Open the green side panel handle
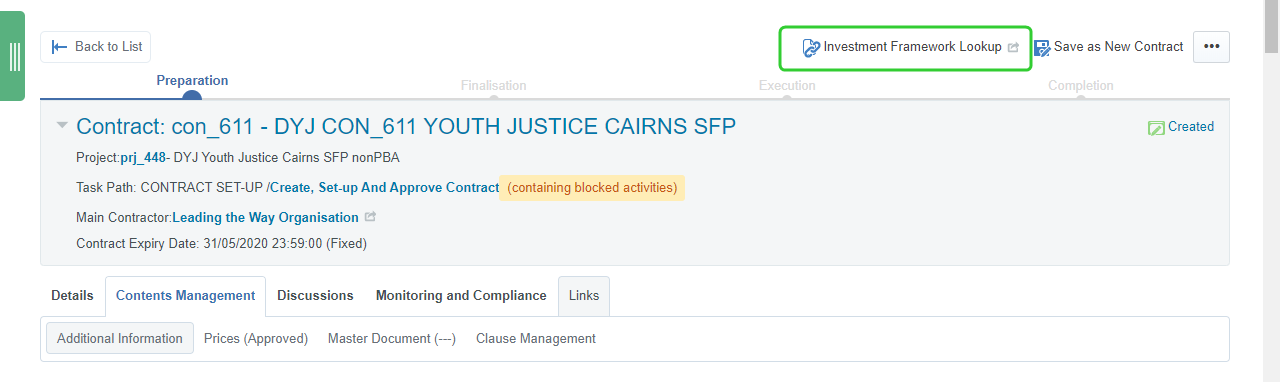The image size is (1280, 382). point(14,56)
